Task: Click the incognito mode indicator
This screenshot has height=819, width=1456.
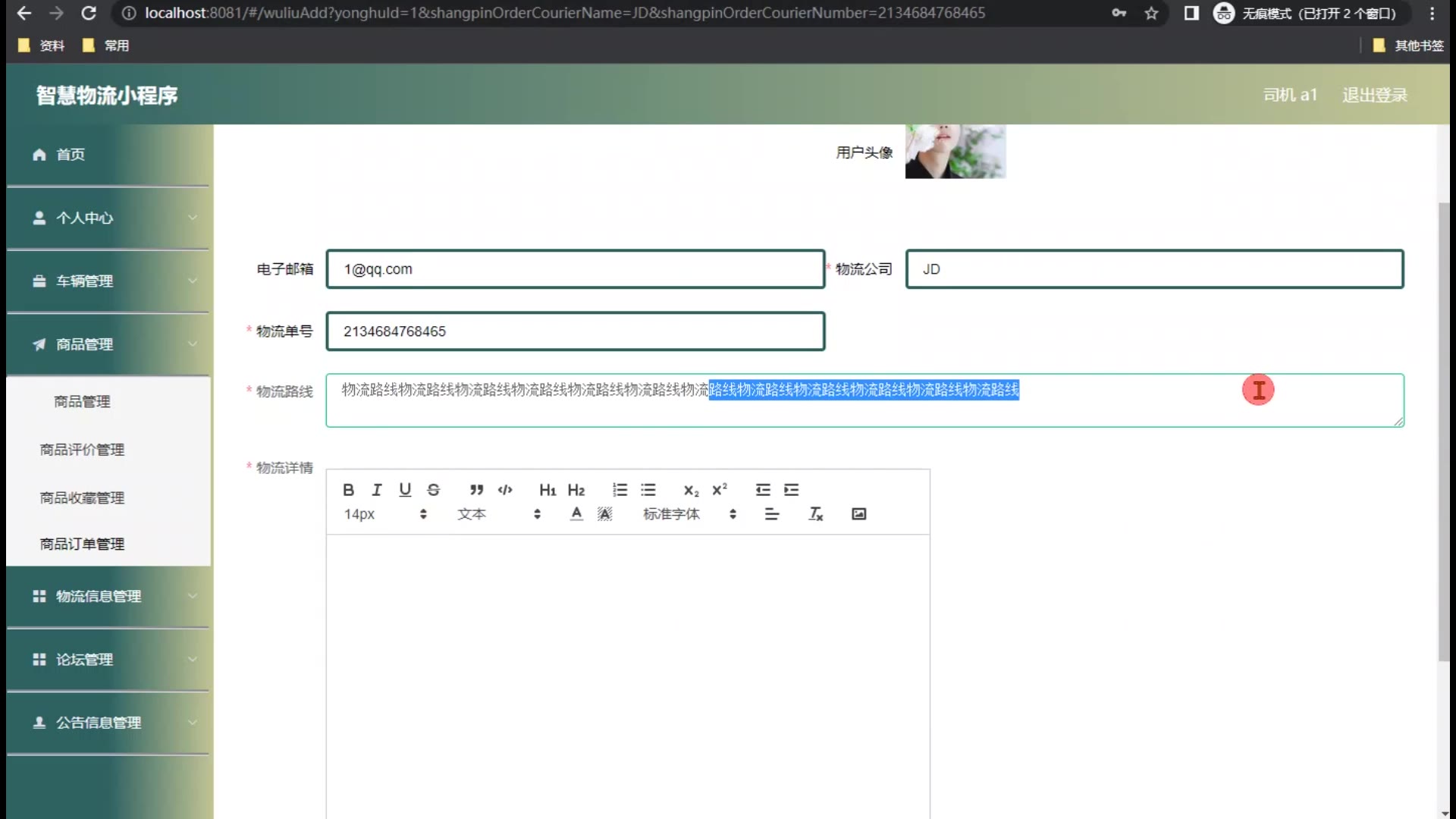Action: (x=1310, y=13)
